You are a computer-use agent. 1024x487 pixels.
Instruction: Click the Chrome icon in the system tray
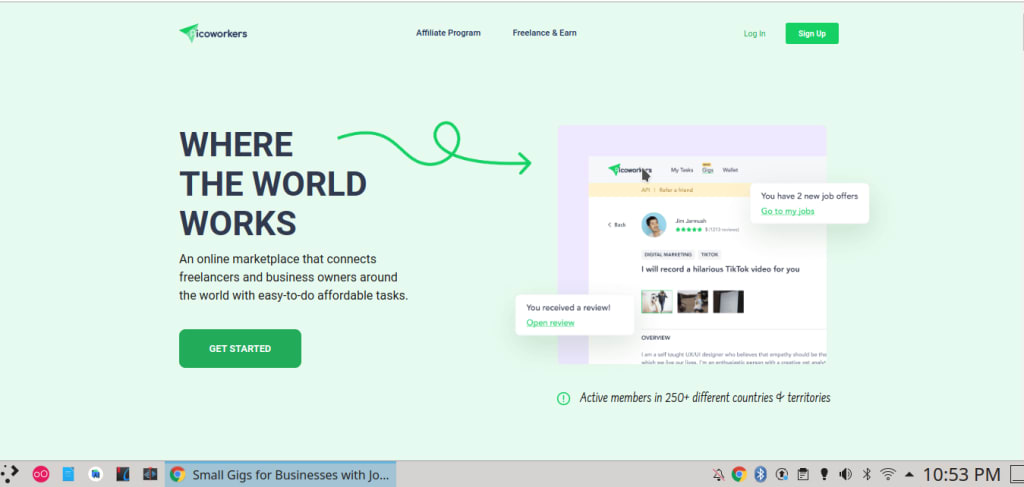click(739, 474)
